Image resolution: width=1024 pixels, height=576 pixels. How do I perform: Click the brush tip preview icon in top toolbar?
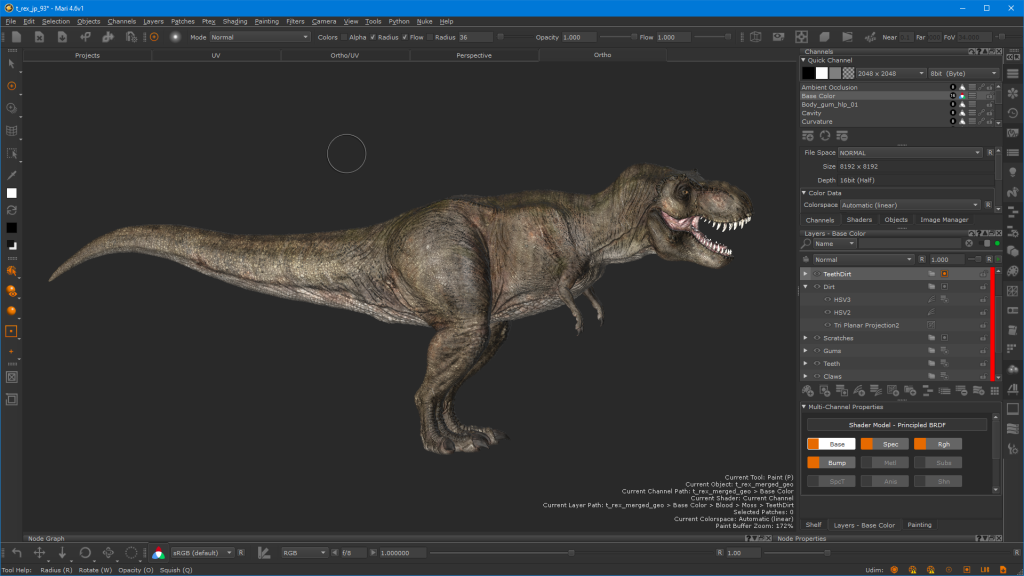click(175, 37)
